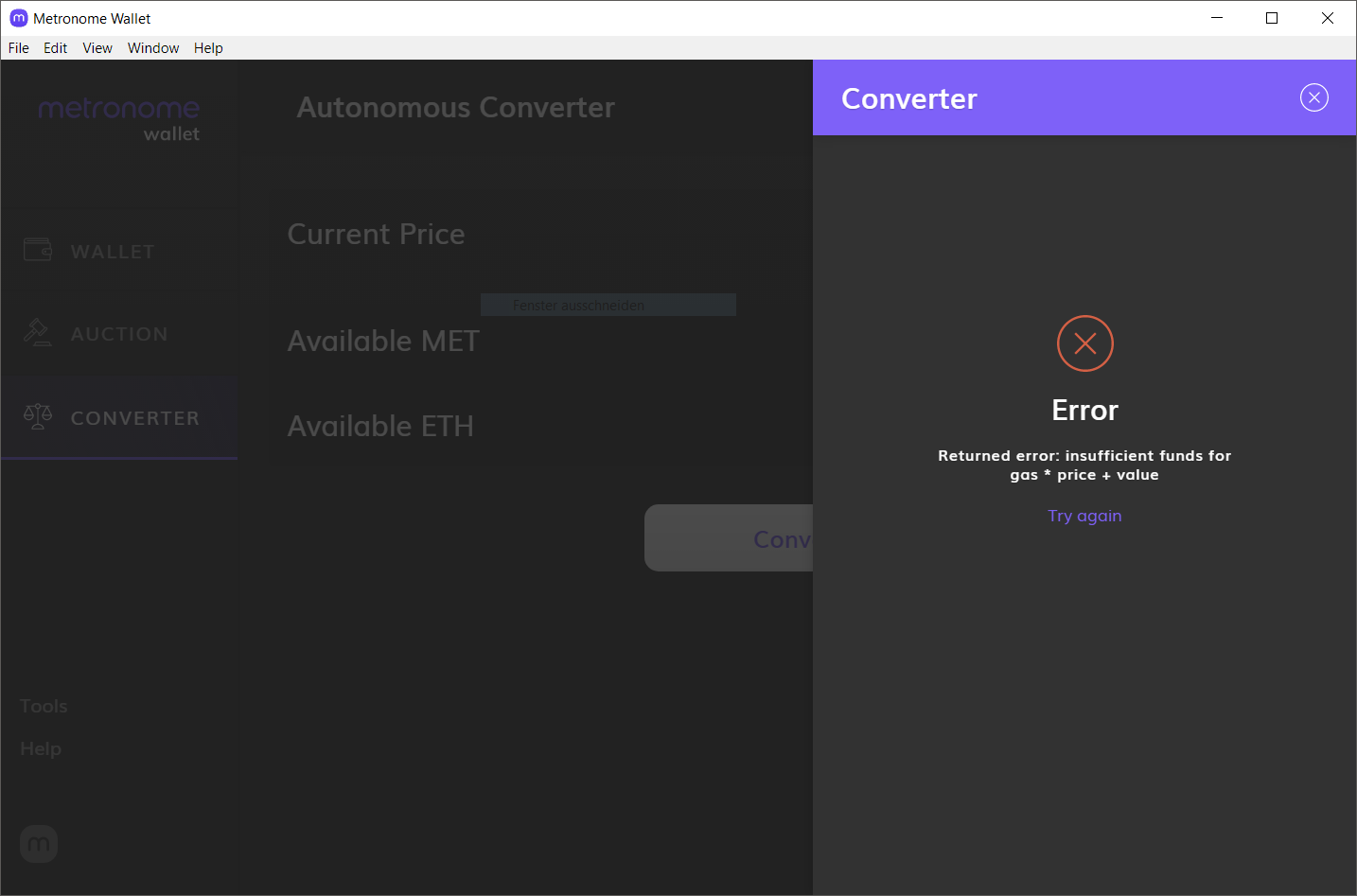Switch to the Wallet section label
Viewport: 1357px width, 896px height.
tap(112, 251)
